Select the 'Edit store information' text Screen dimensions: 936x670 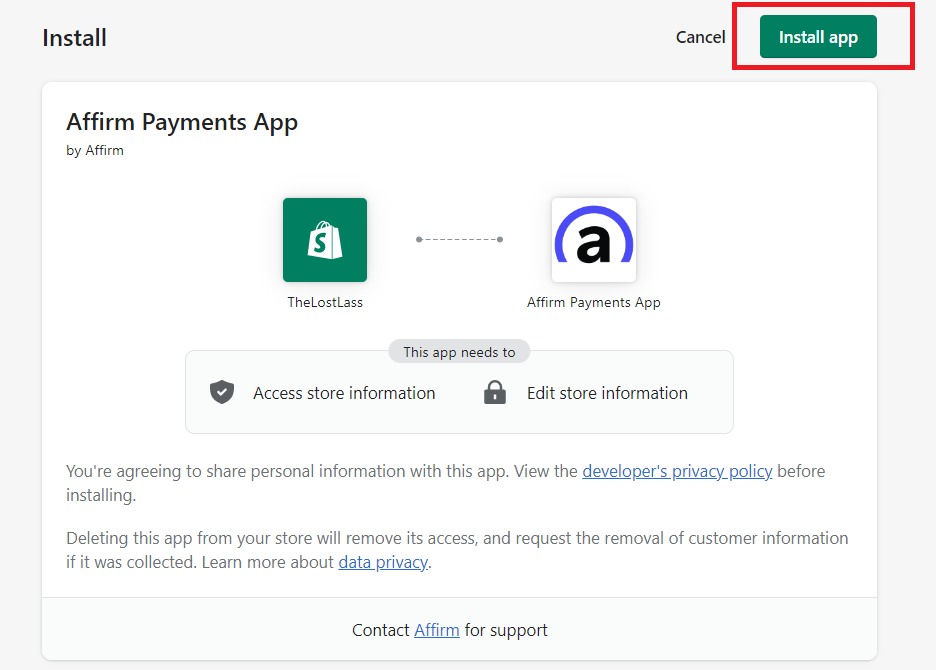pyautogui.click(x=607, y=393)
